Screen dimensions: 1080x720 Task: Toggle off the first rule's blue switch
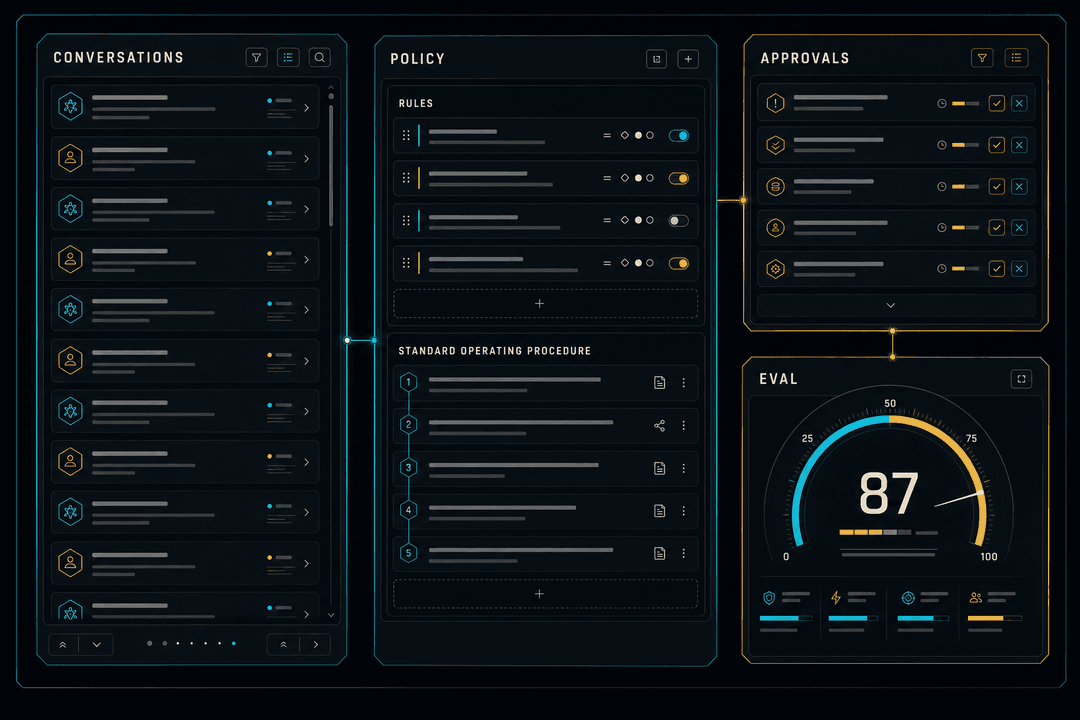(678, 136)
